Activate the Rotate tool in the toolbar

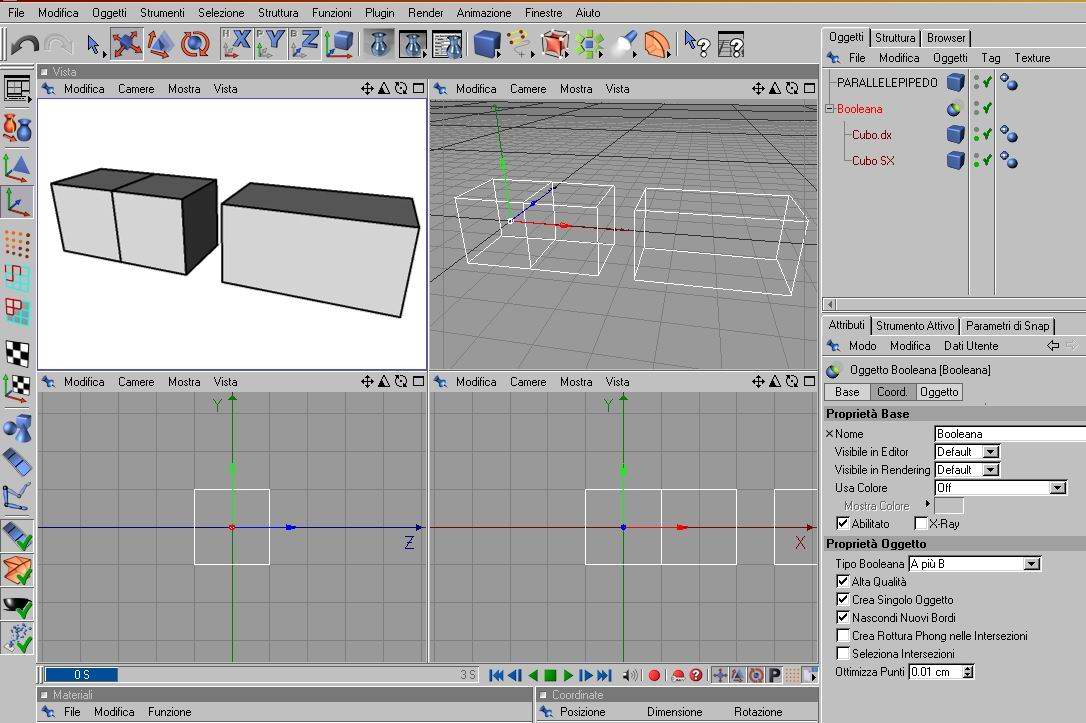click(195, 44)
